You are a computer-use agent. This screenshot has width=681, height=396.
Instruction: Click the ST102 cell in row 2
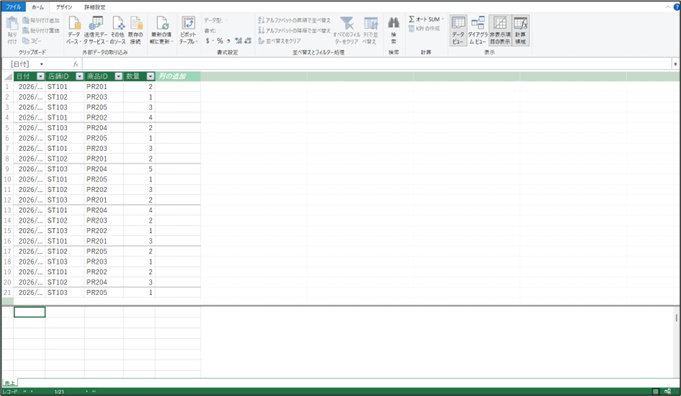coord(65,97)
